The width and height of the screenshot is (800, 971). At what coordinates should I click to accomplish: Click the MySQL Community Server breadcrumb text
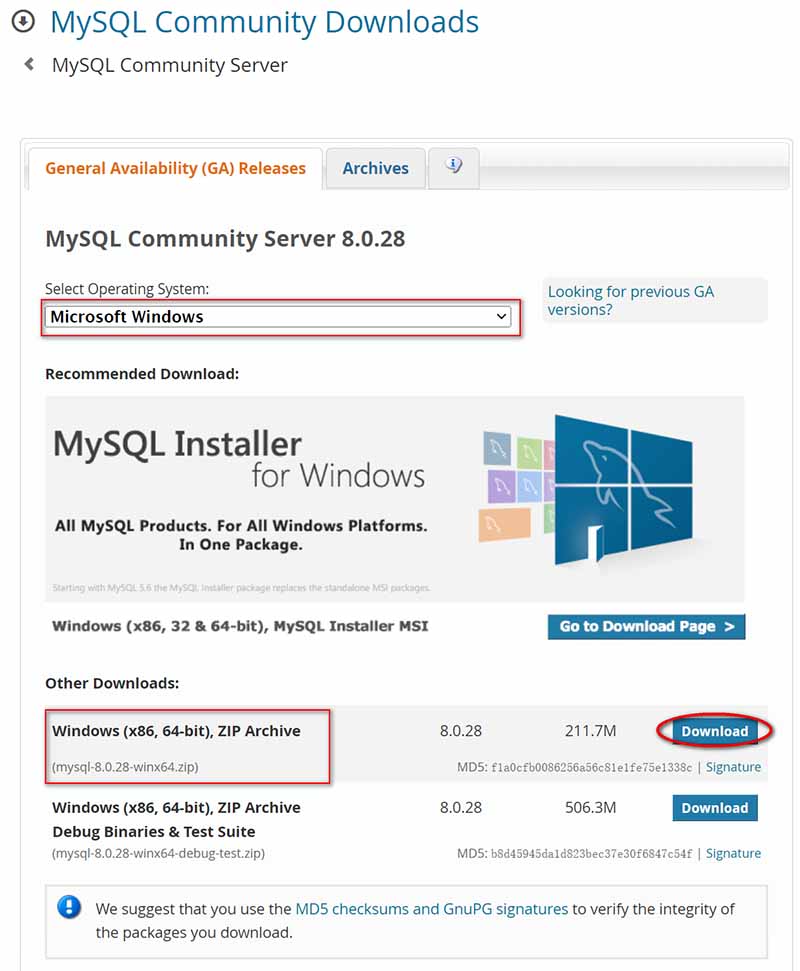coord(169,65)
